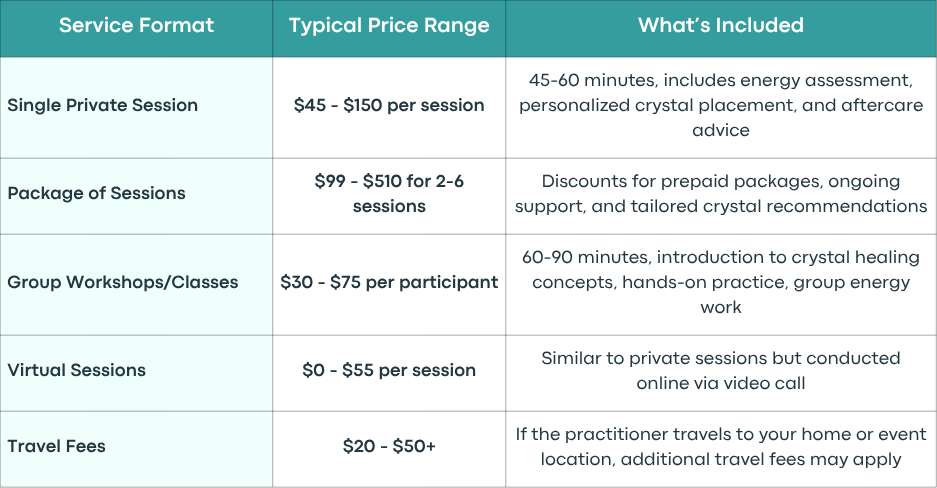Click the $30 - $75 per participant cell
The width and height of the screenshot is (937, 488).
coord(389,282)
